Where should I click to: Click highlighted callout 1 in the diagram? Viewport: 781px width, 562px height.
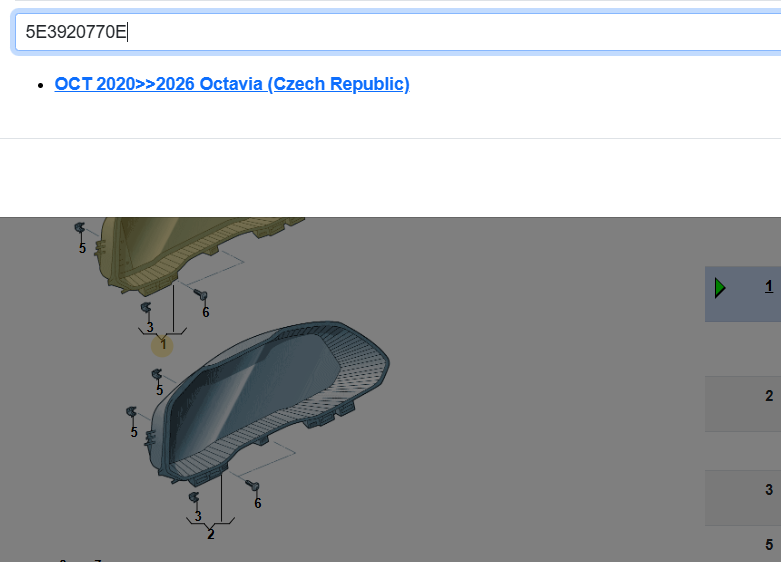(x=162, y=345)
